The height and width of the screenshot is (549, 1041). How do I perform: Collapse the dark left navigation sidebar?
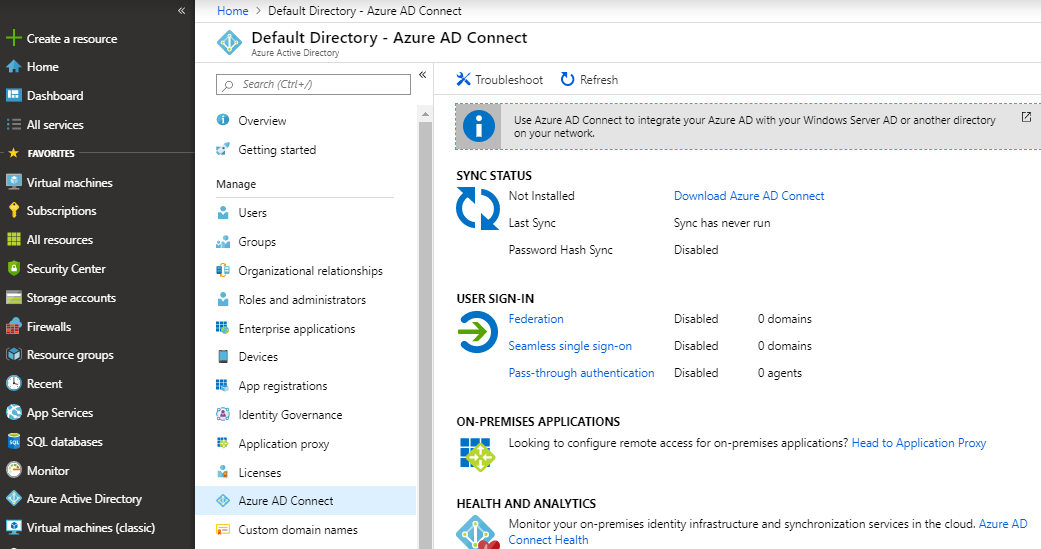pos(181,11)
